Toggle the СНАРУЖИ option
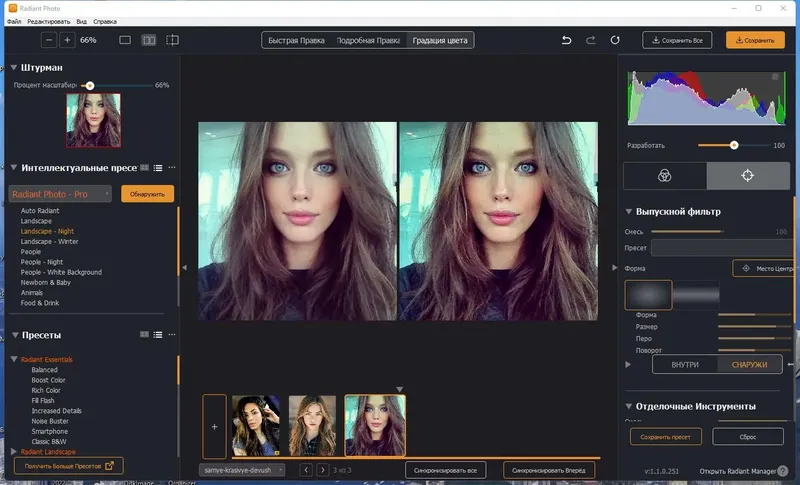This screenshot has height=485, width=800. [x=749, y=365]
